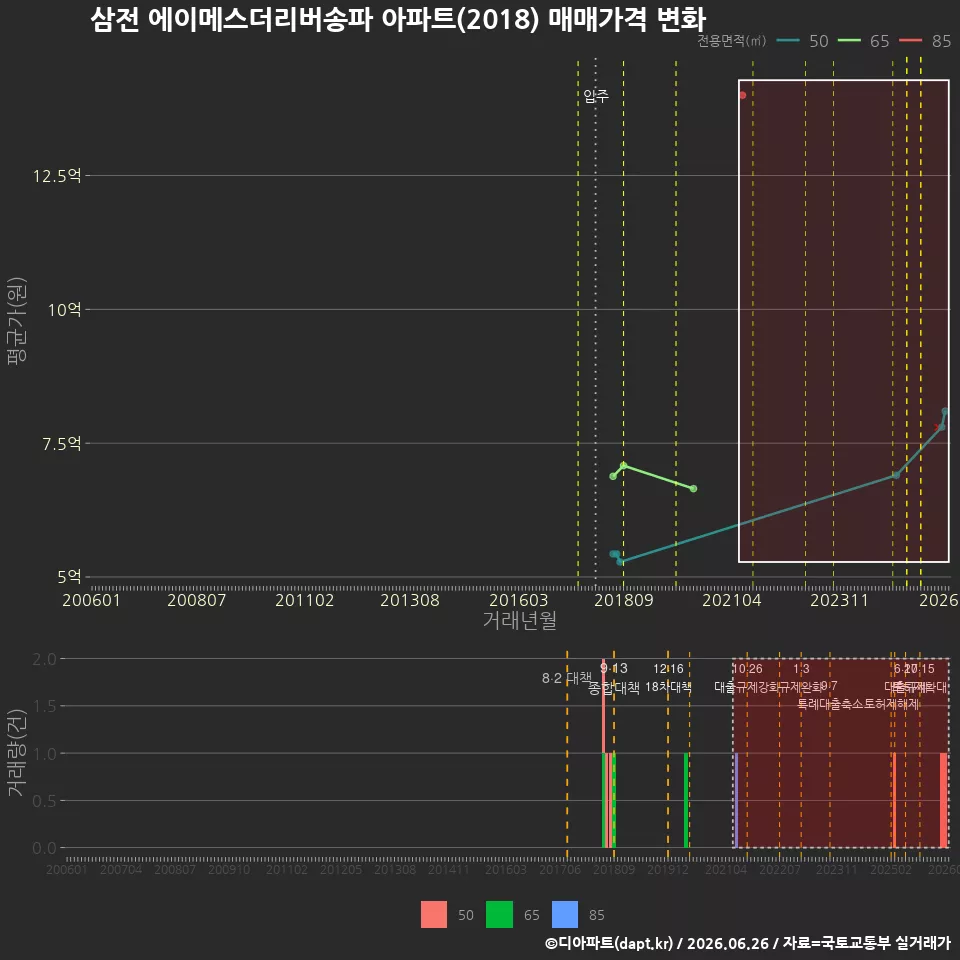Click the 거래량(건) axis title
The image size is (960, 960).
click(17, 753)
